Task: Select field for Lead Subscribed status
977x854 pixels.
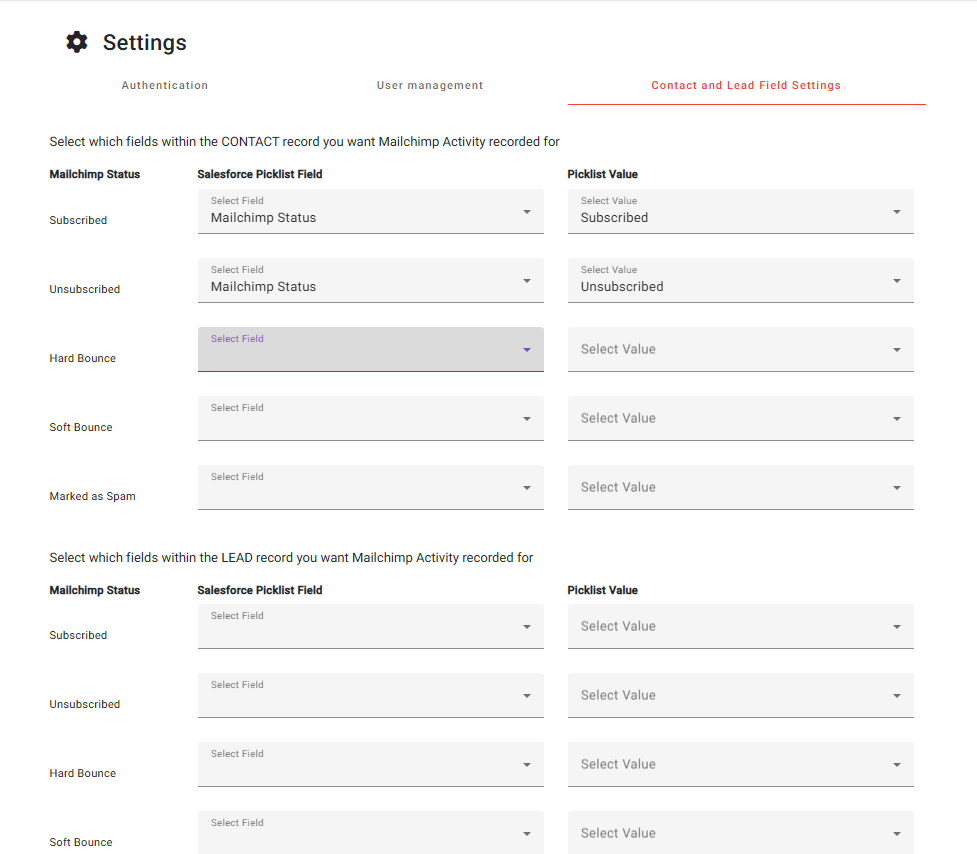Action: [x=370, y=626]
